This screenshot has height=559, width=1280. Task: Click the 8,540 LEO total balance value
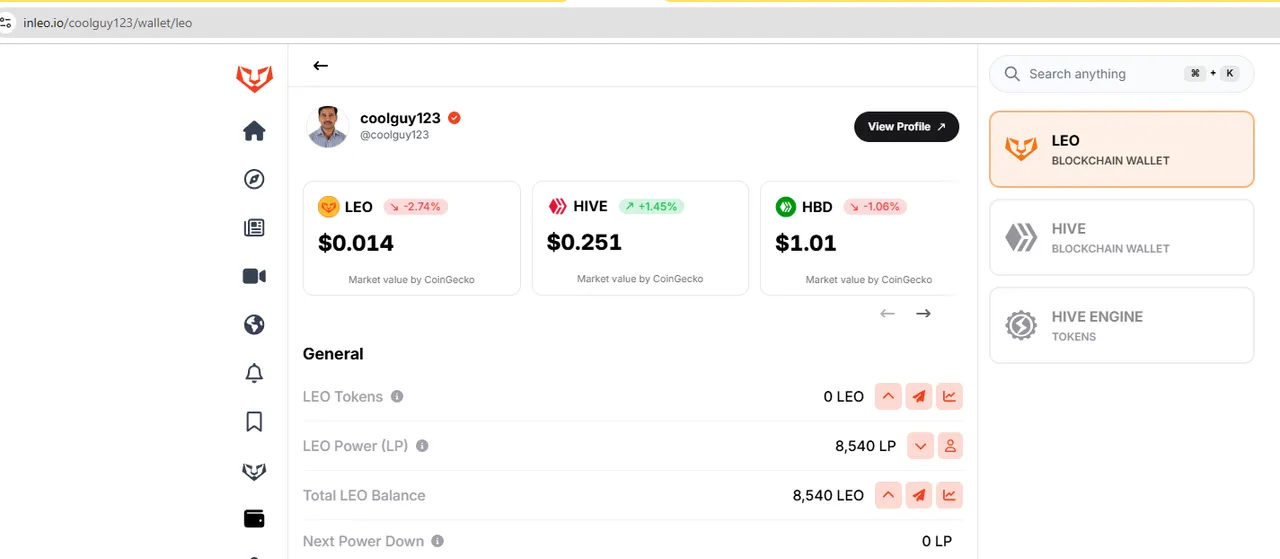pos(828,495)
